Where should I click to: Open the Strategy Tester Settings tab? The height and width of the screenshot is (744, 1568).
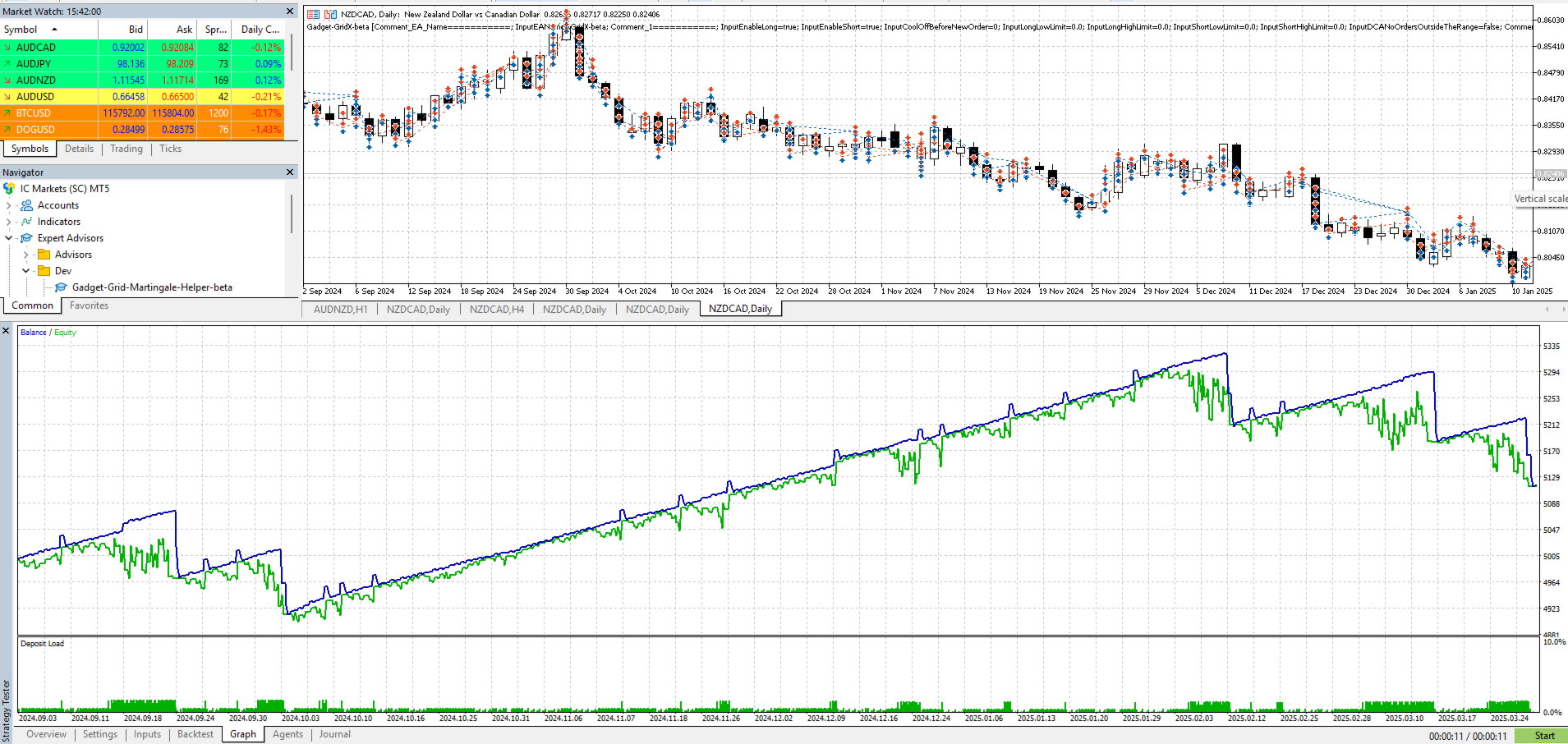tap(100, 735)
